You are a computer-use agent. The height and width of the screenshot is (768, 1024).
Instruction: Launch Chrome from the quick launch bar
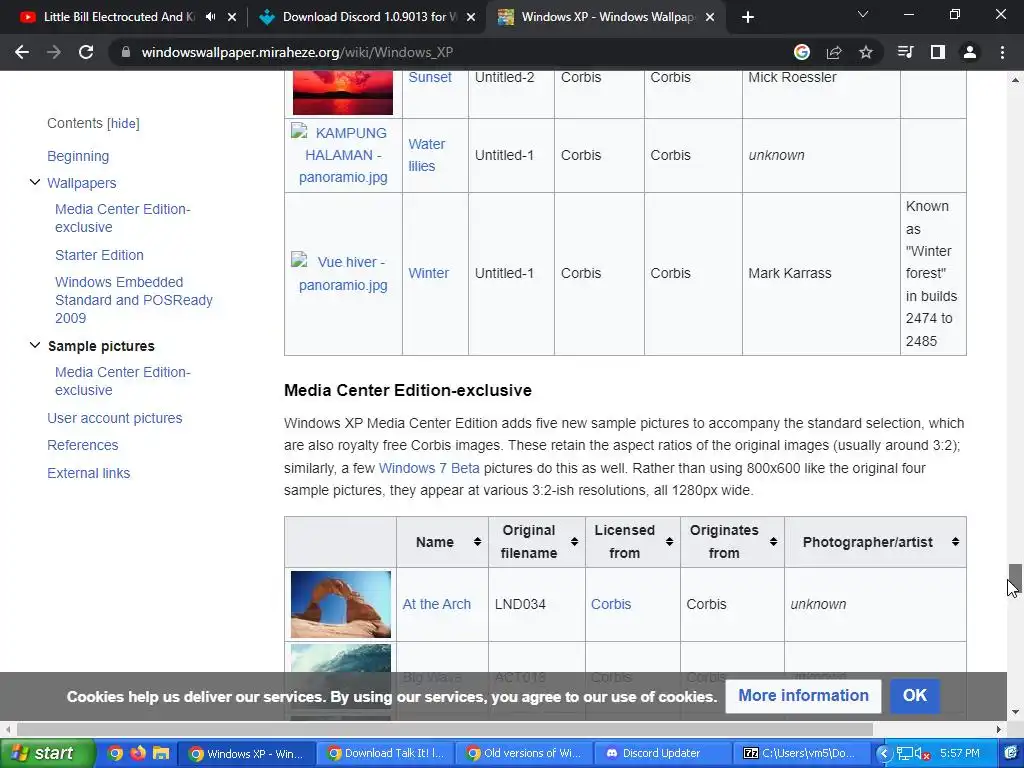[x=115, y=753]
